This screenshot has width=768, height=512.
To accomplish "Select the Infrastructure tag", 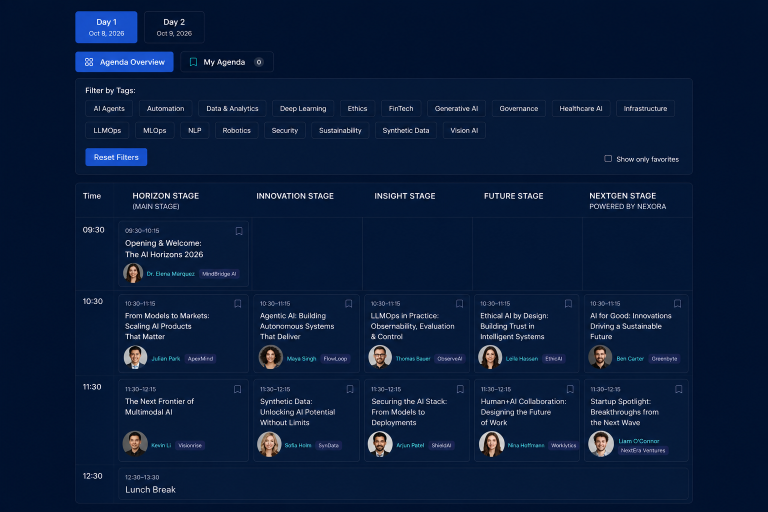I will pyautogui.click(x=645, y=109).
